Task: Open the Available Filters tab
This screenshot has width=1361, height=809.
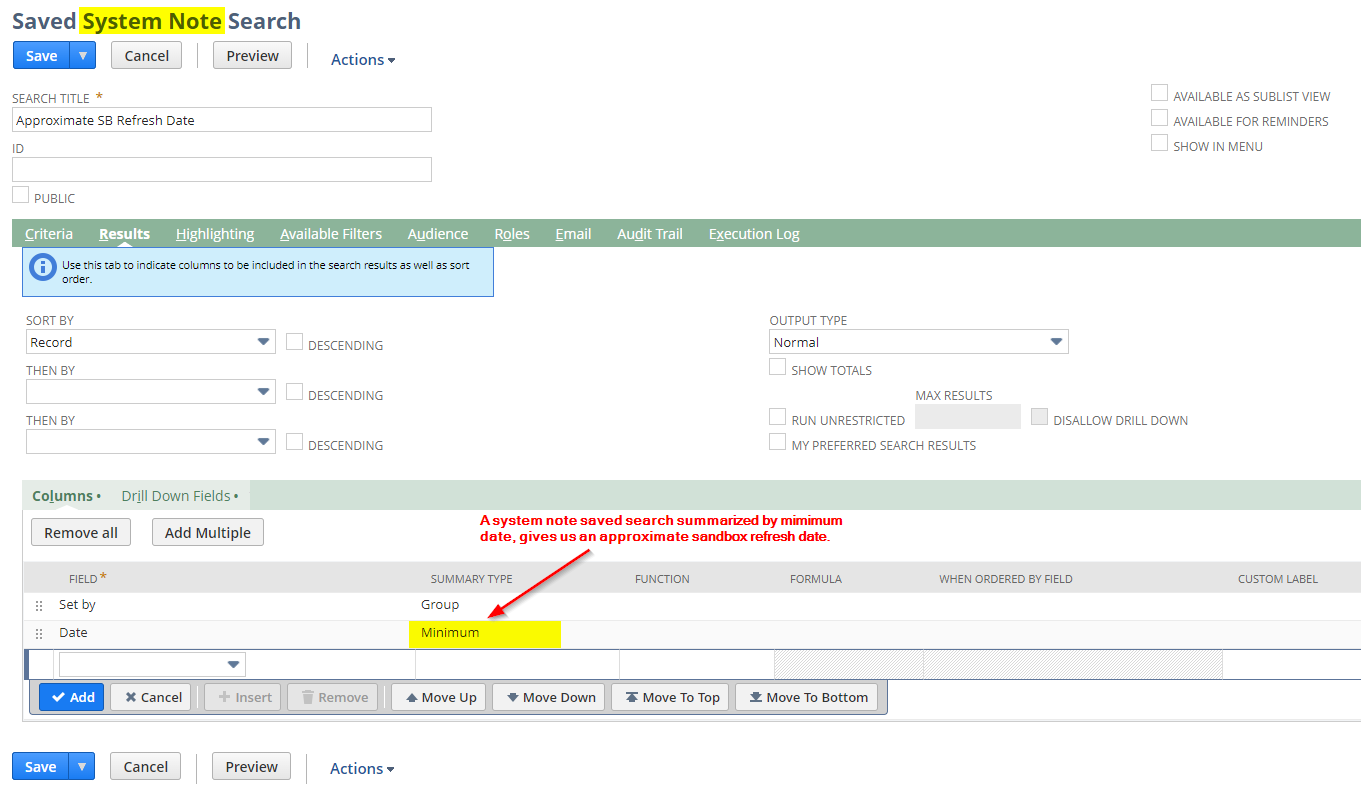Action: 331,234
